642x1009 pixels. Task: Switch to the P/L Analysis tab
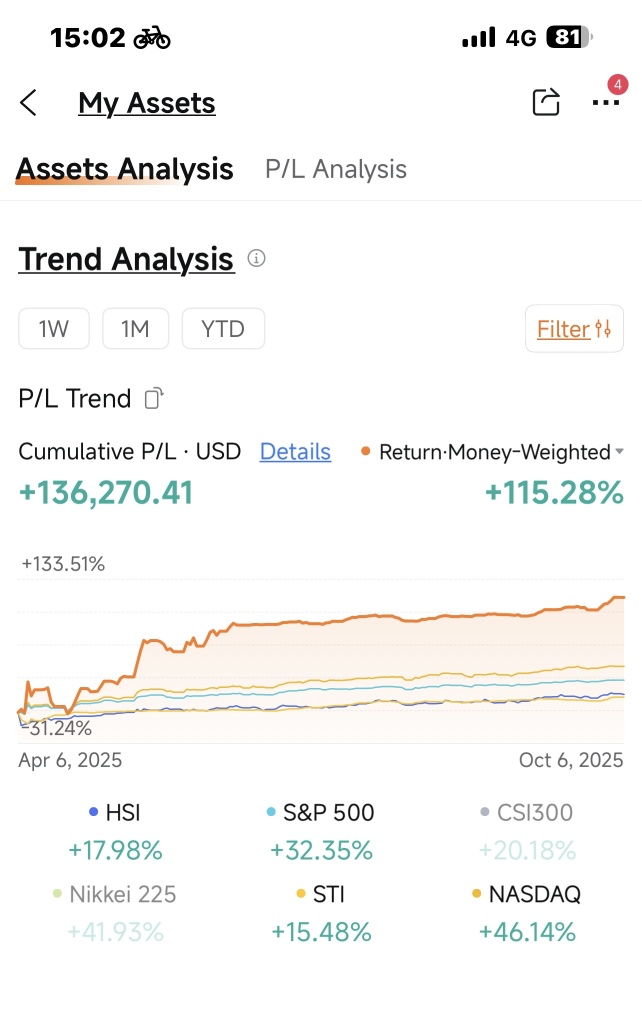(x=334, y=169)
